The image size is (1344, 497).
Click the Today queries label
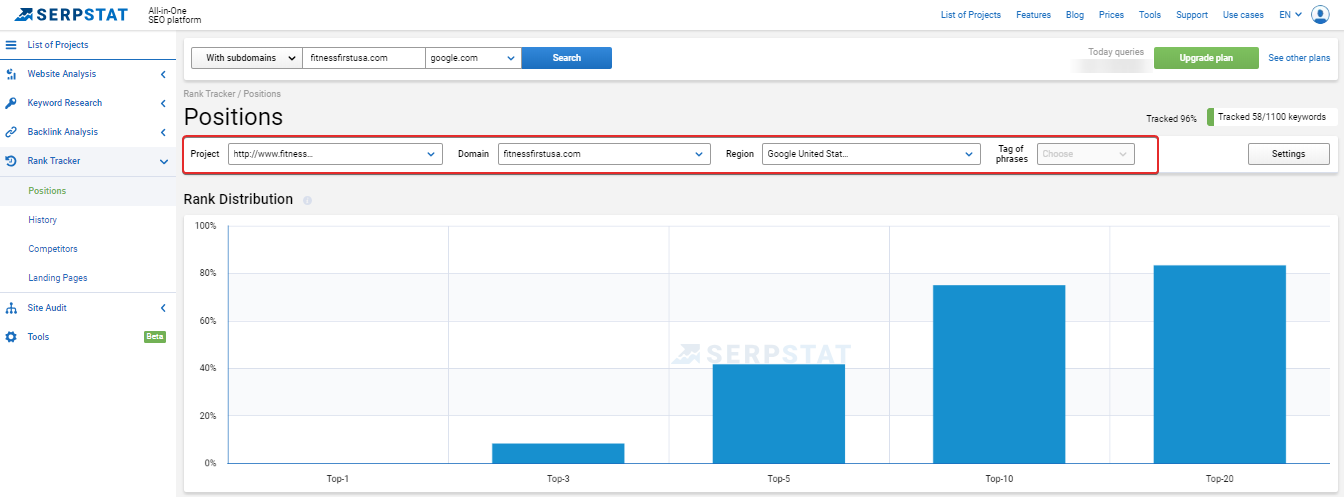(x=1116, y=51)
